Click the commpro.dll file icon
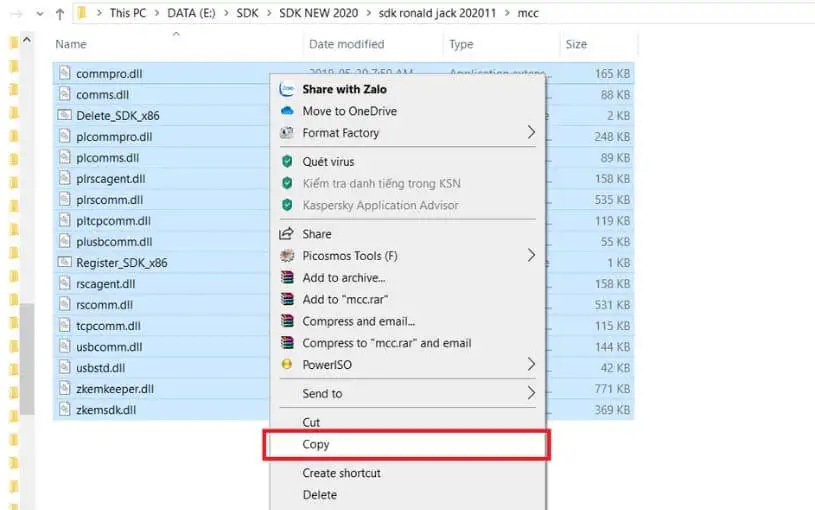This screenshot has height=510, width=815. coord(64,74)
